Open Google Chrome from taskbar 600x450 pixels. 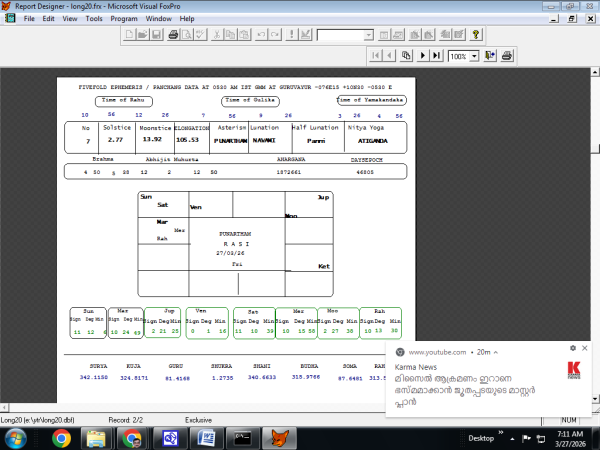60,437
